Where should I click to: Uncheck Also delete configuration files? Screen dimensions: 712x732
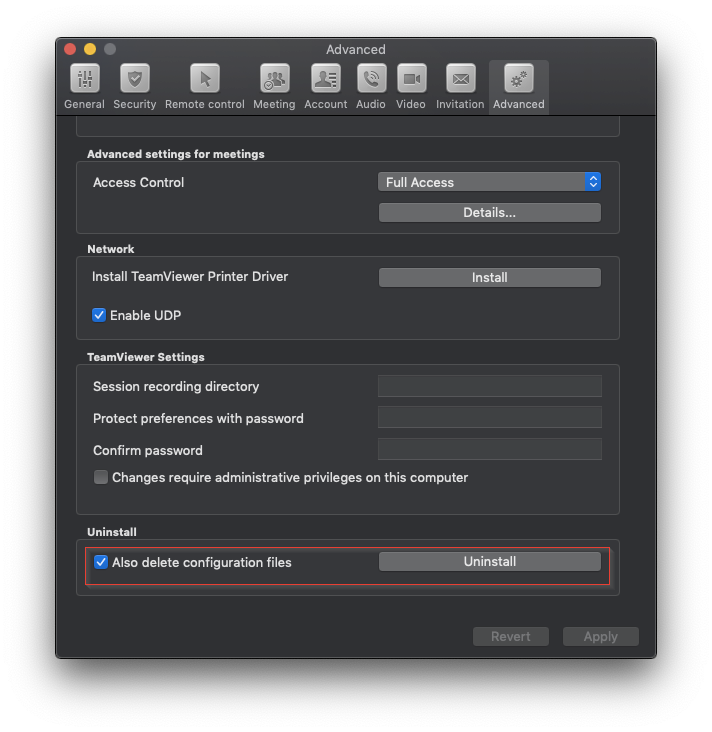[x=101, y=562]
